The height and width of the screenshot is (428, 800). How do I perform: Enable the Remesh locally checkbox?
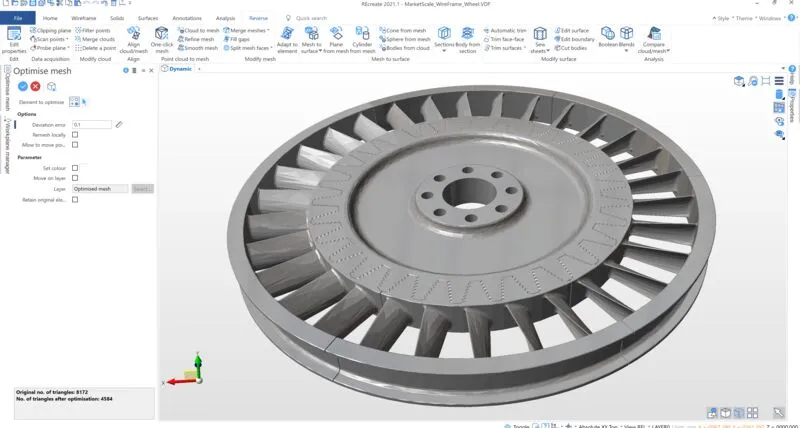click(75, 134)
